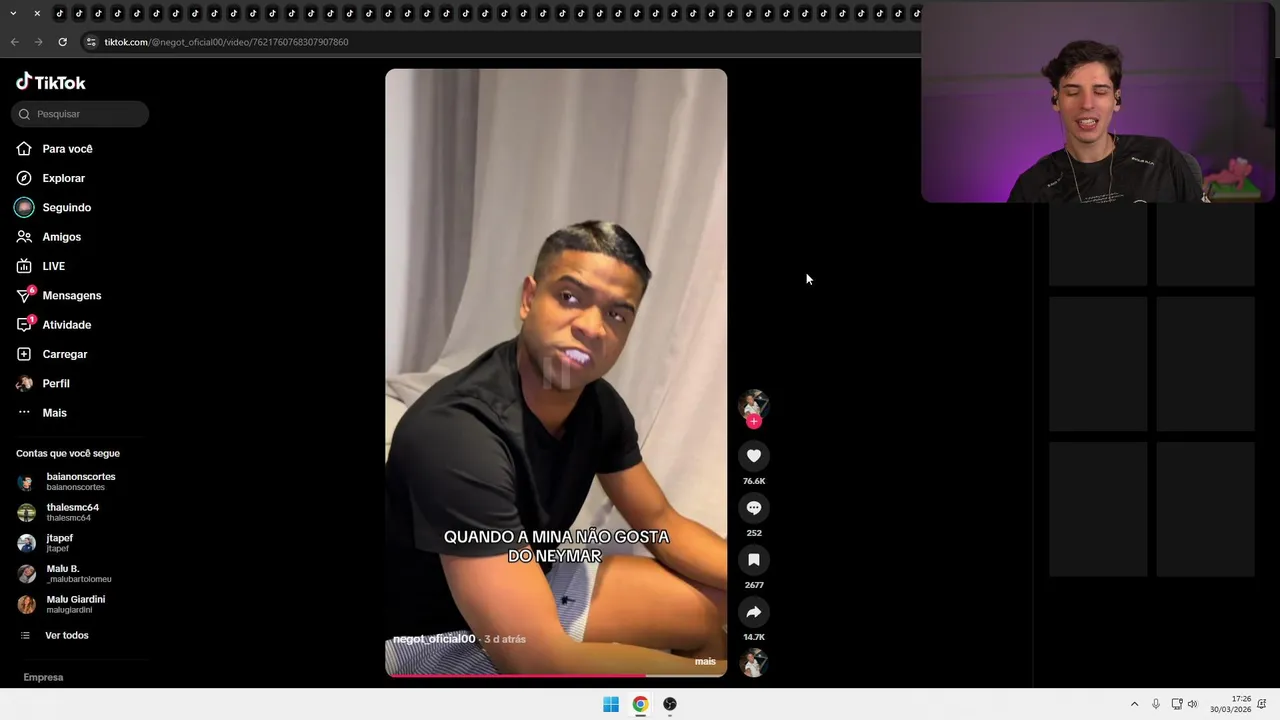Click the TikTok logo
1280x720 pixels.
(x=51, y=82)
